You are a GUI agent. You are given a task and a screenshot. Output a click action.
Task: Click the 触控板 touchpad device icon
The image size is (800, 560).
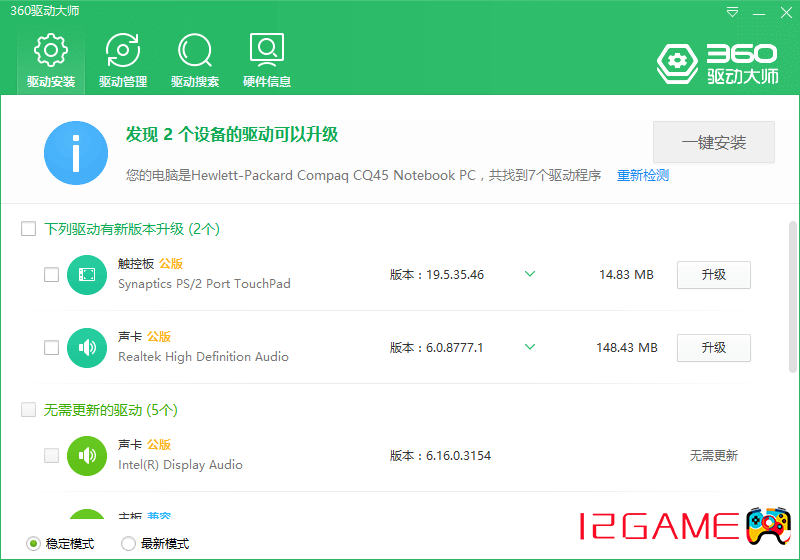pos(87,275)
